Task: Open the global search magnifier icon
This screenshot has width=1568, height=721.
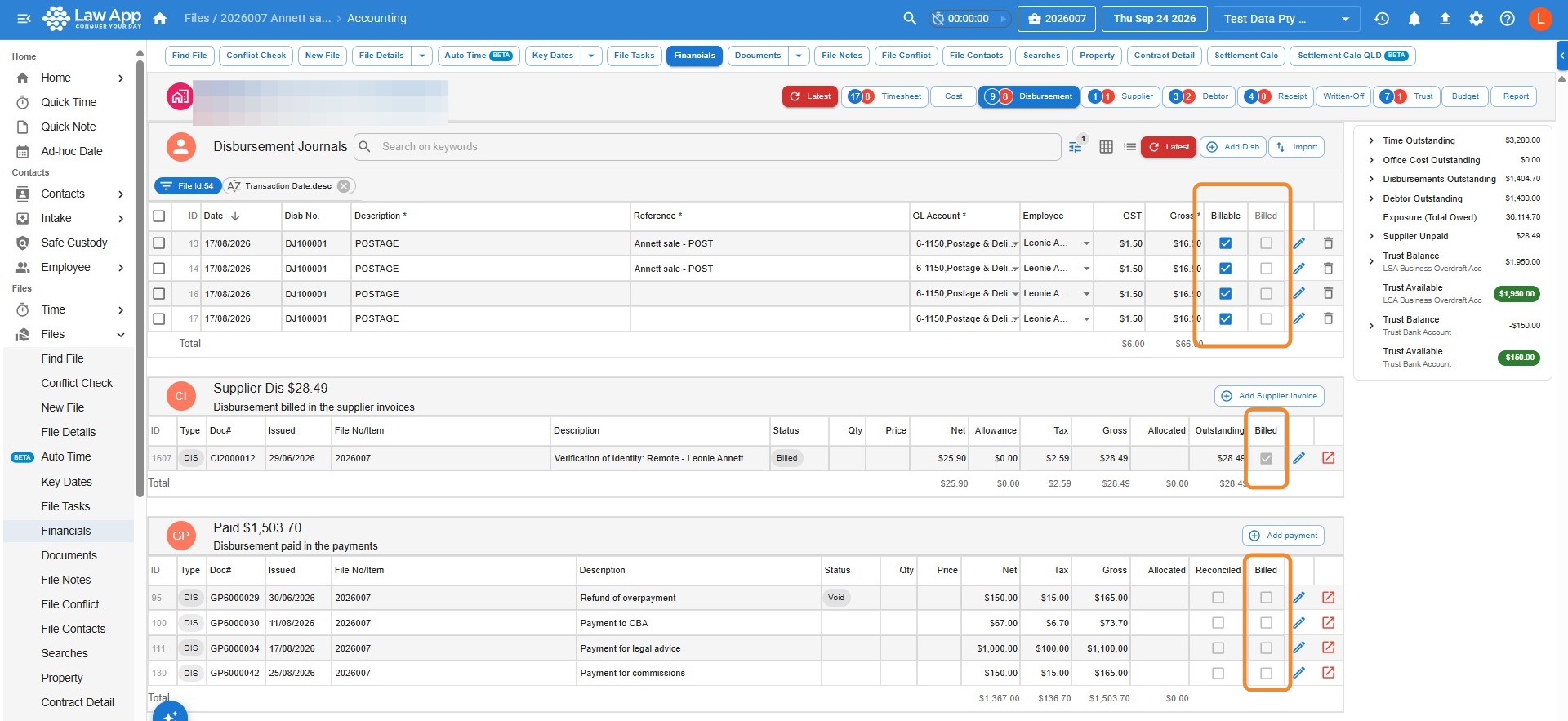Action: (x=909, y=18)
